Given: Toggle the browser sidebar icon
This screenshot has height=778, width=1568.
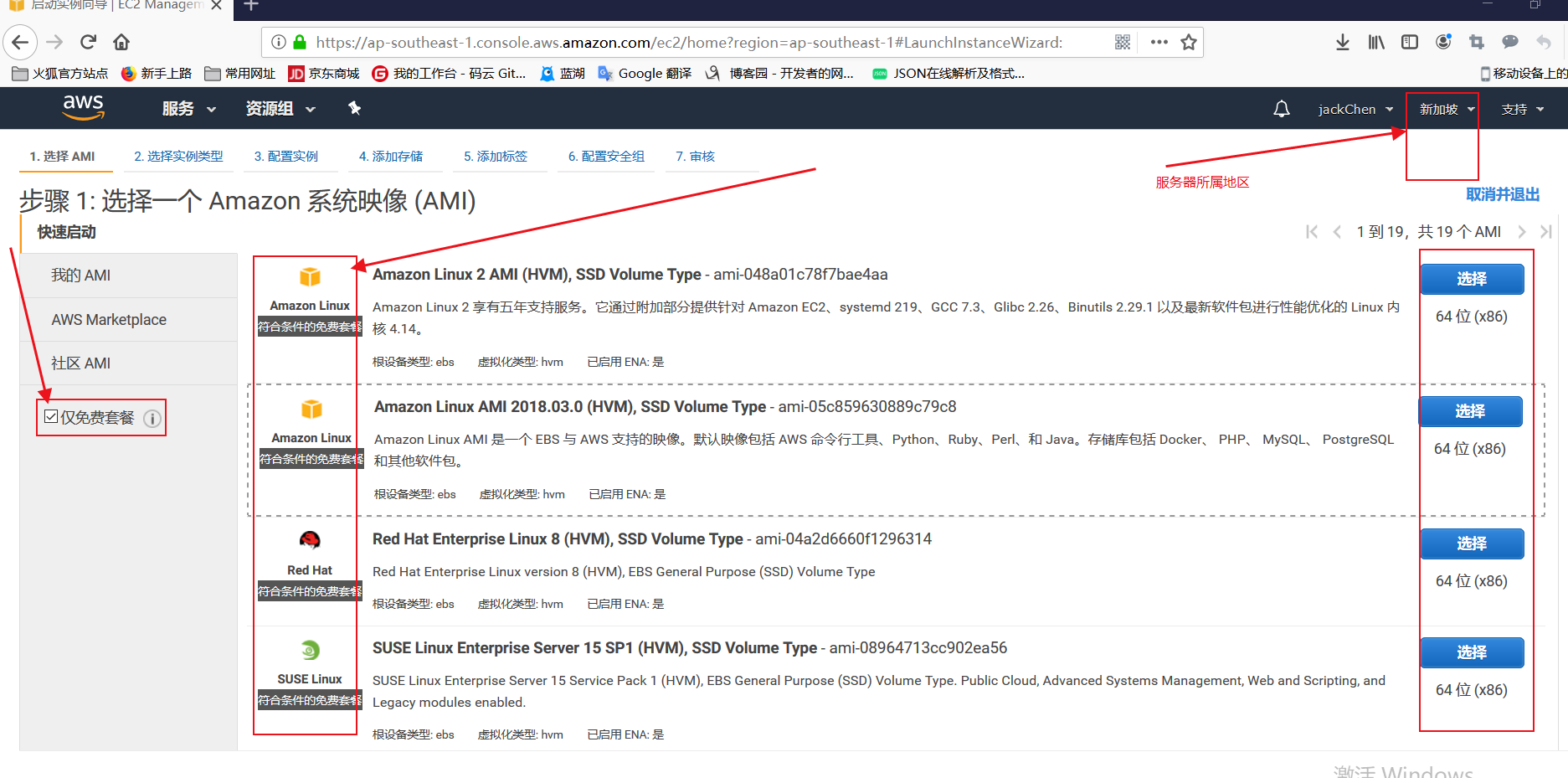Looking at the screenshot, I should click(1410, 42).
